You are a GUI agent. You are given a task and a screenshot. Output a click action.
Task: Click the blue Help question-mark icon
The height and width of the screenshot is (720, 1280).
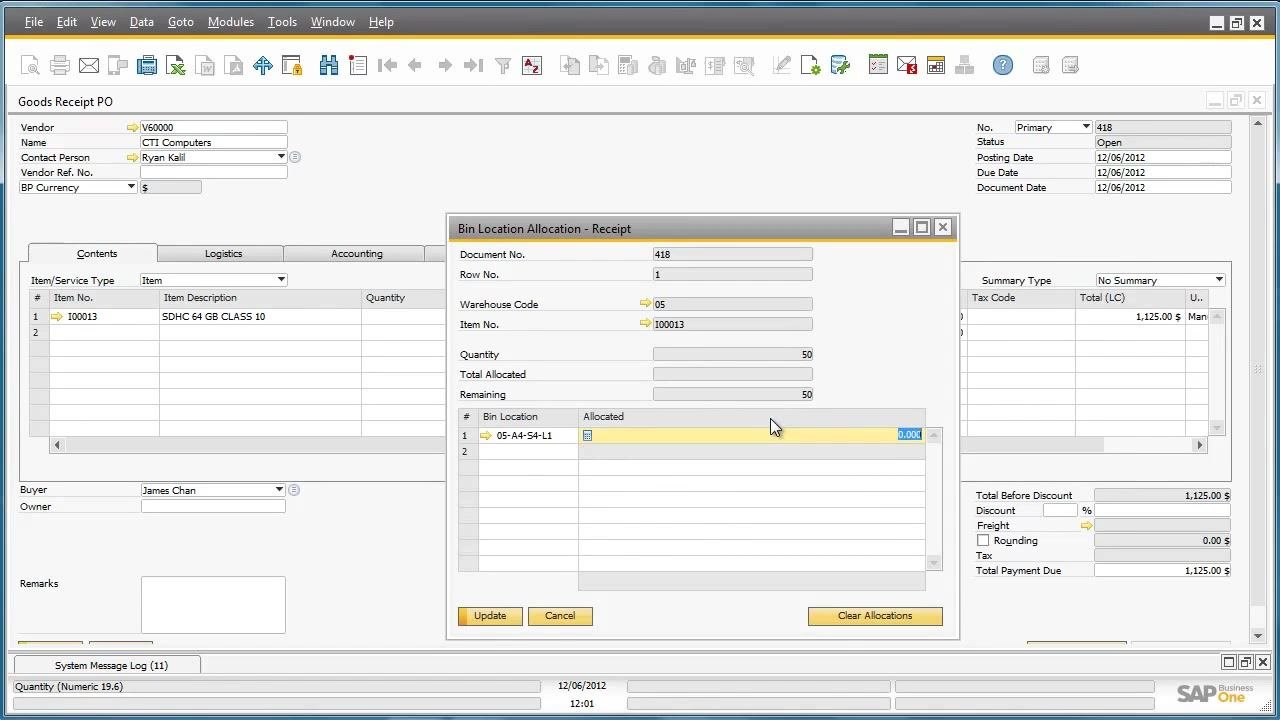(x=1003, y=66)
